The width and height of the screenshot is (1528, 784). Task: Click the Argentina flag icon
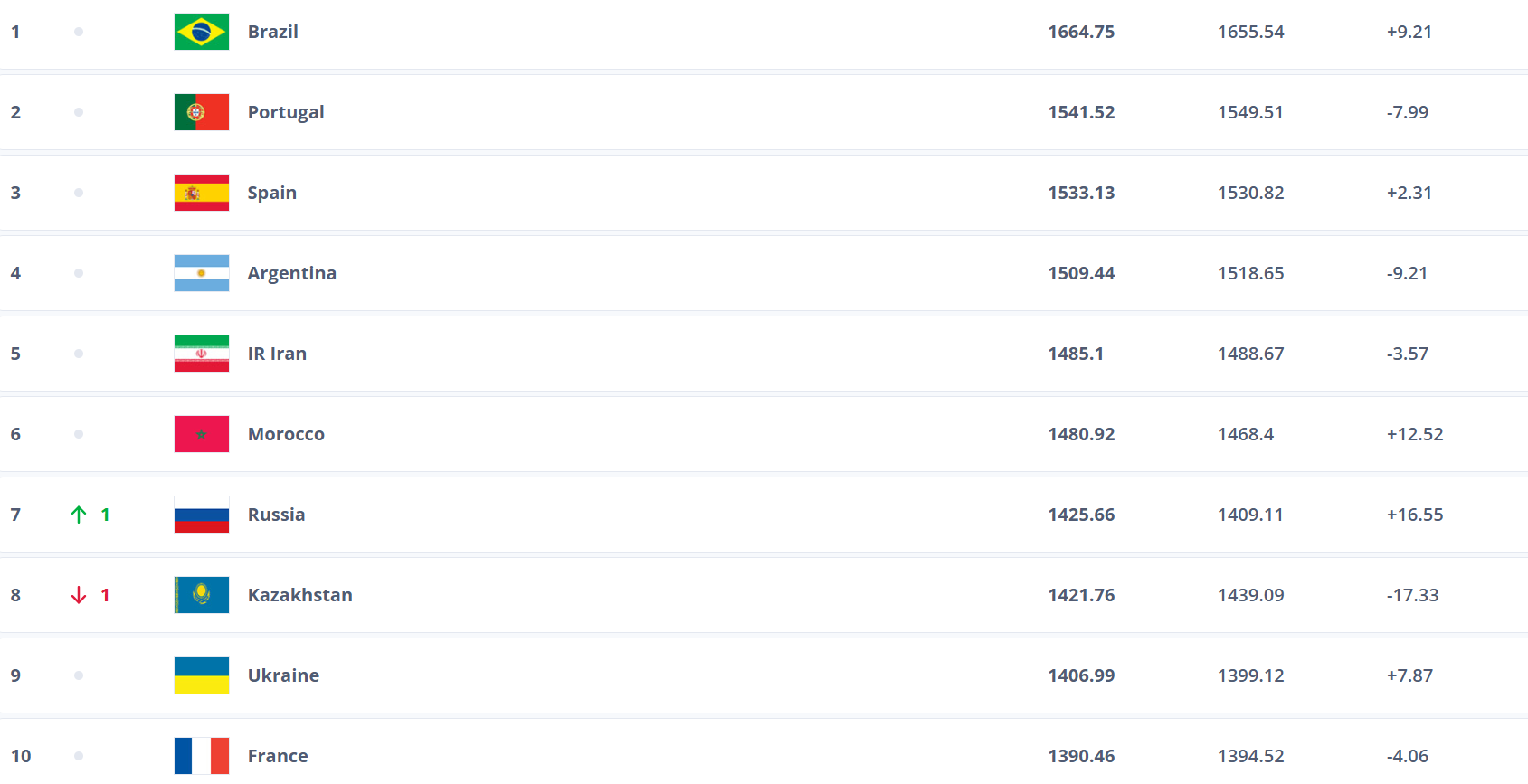201,273
